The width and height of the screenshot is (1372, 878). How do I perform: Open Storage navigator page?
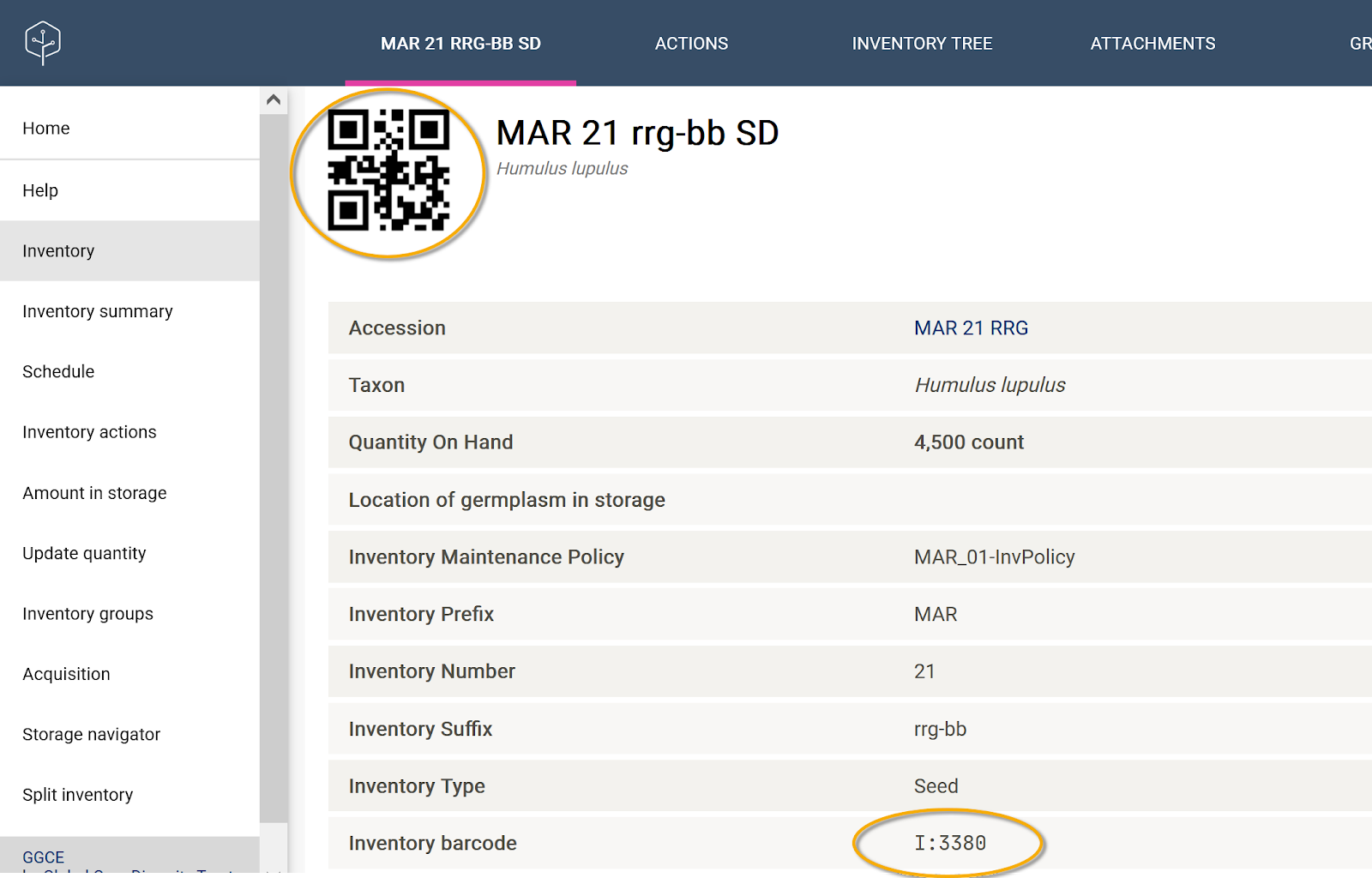pos(129,735)
